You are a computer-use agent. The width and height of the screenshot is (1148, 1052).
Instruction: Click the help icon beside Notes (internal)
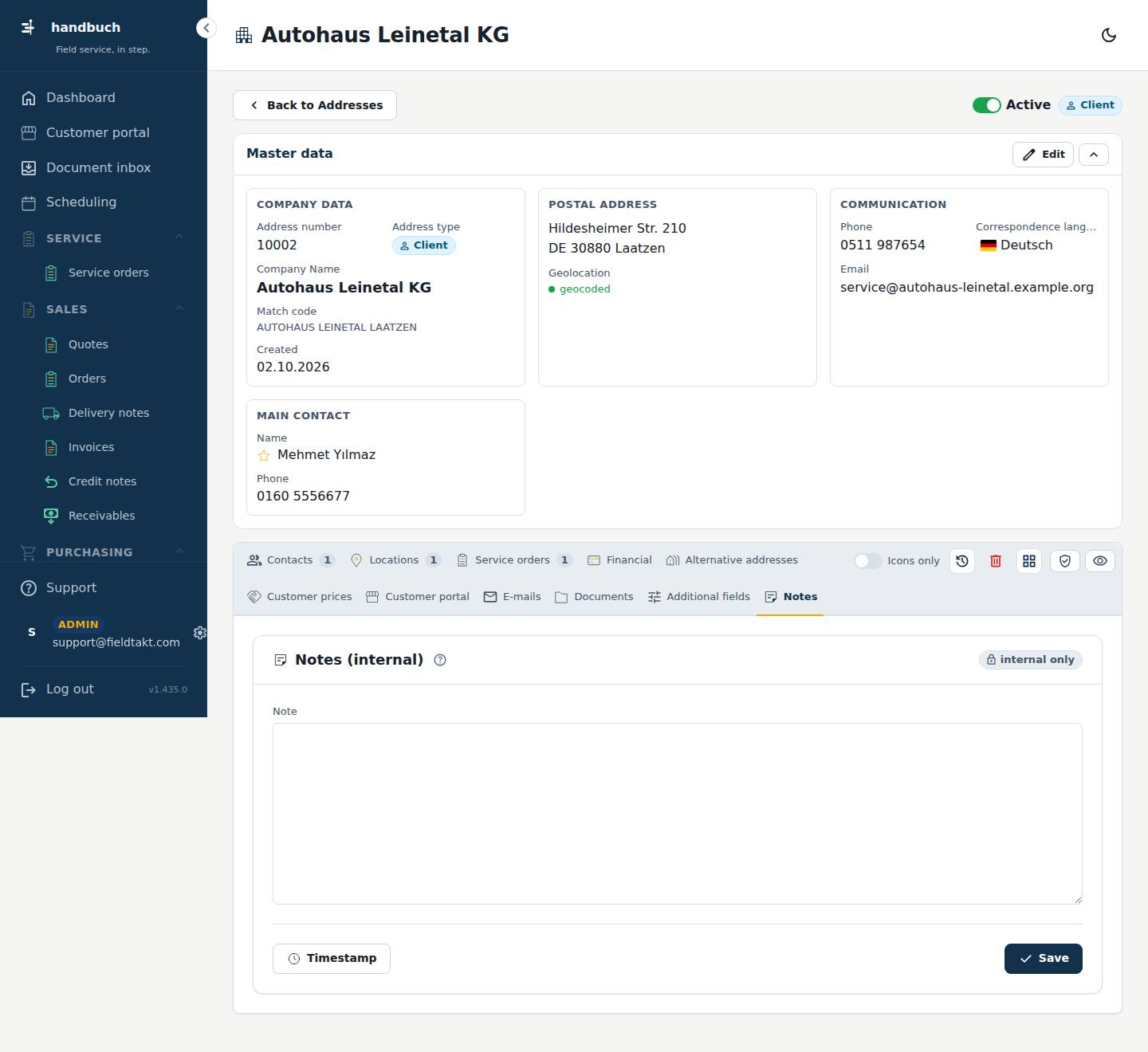coord(440,660)
